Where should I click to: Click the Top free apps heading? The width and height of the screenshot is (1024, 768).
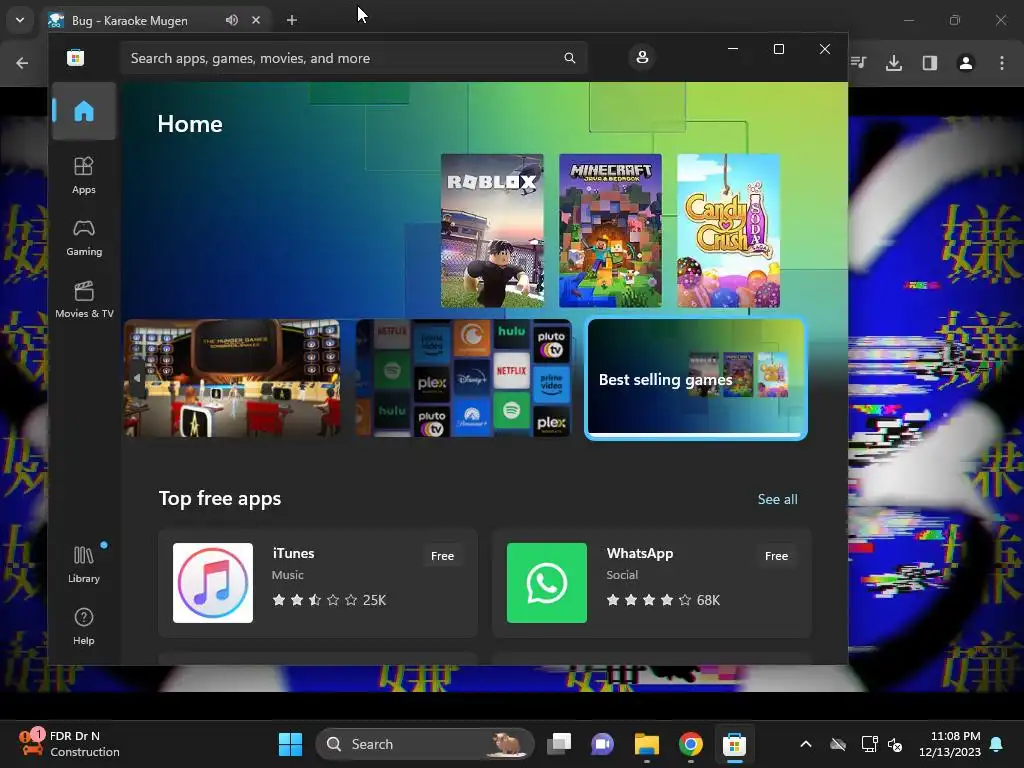[x=220, y=498]
